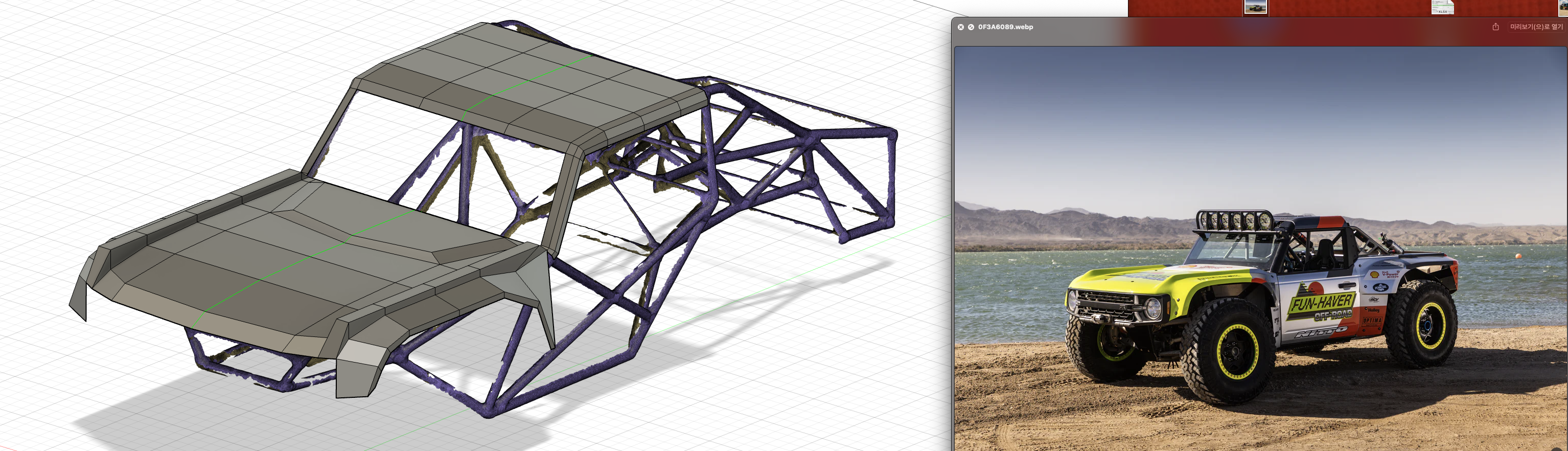The width and height of the screenshot is (1568, 451).
Task: Click the full-screen button beside the file name
Action: pos(971,28)
